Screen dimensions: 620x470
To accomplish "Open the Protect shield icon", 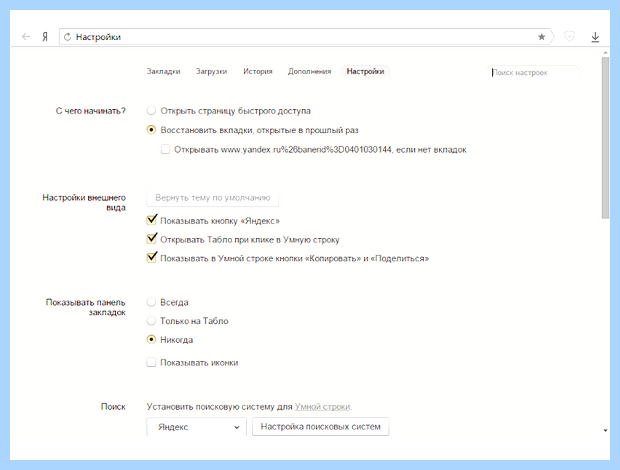I will [569, 37].
